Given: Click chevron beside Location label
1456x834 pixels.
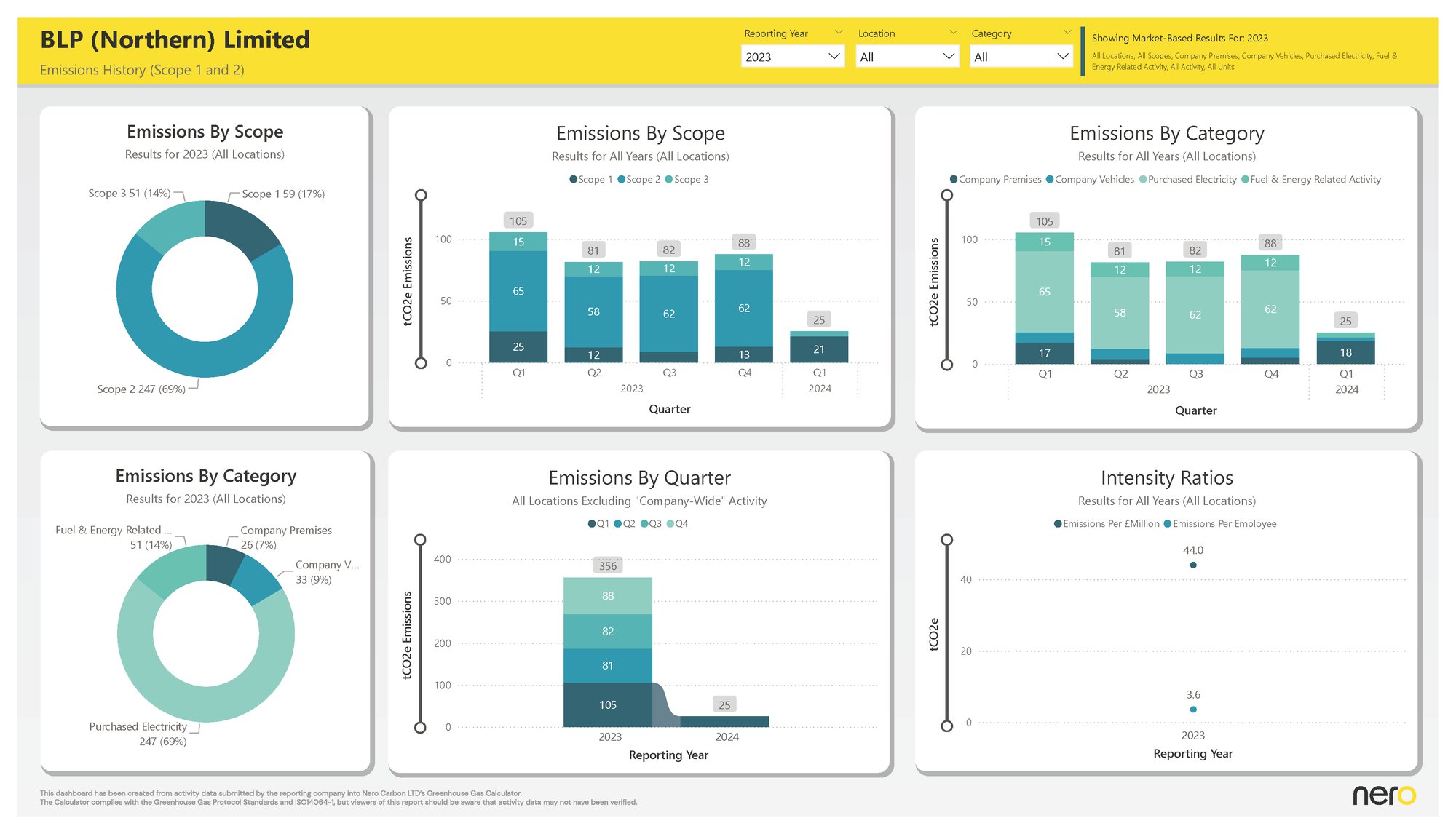Looking at the screenshot, I should click(x=954, y=33).
